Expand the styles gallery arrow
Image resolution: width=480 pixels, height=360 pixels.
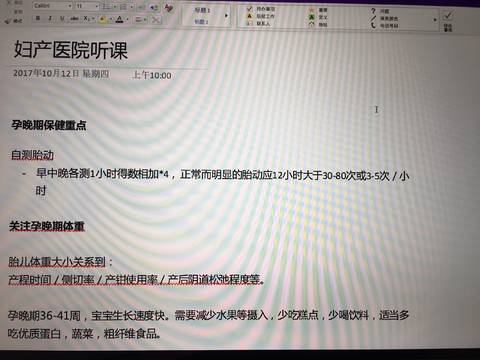(226, 16)
